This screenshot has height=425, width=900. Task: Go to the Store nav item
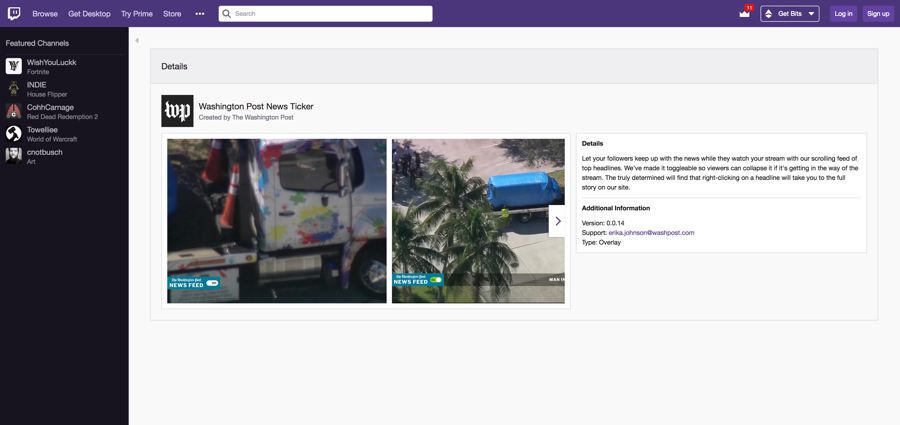pos(172,14)
